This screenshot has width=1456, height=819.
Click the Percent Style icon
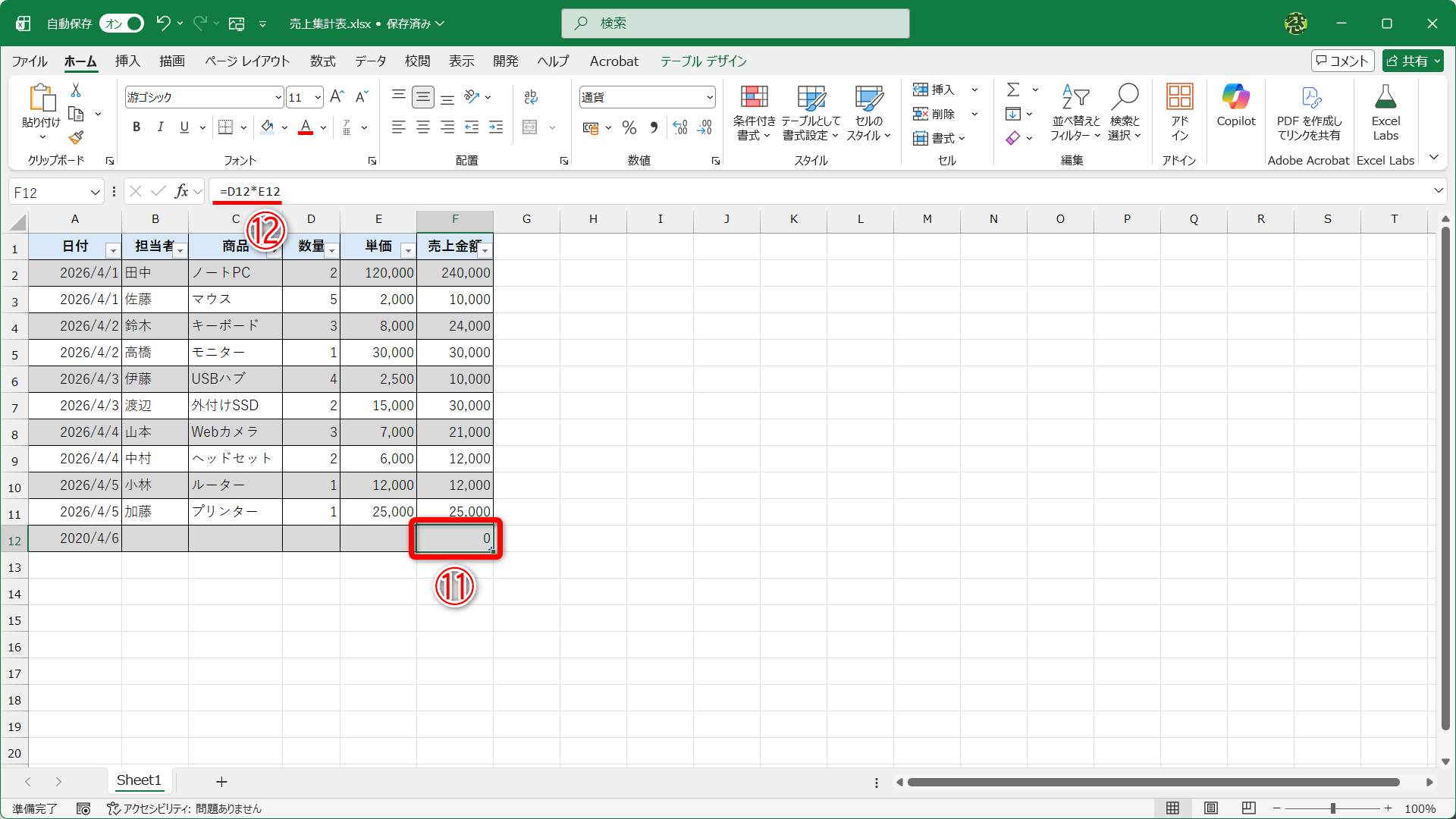point(629,127)
